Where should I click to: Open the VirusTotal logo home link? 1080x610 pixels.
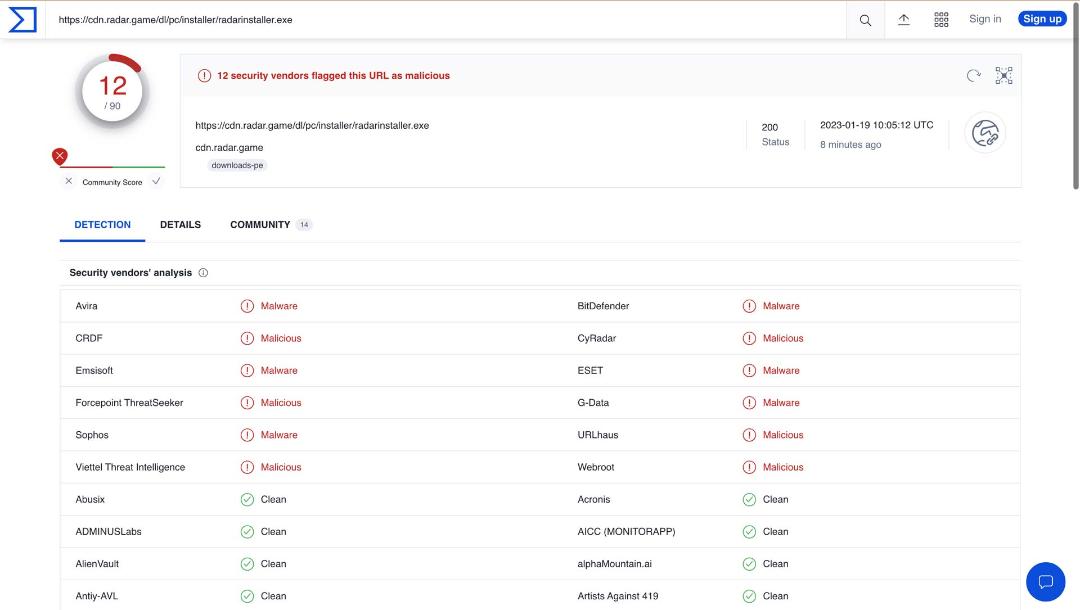pos(22,19)
